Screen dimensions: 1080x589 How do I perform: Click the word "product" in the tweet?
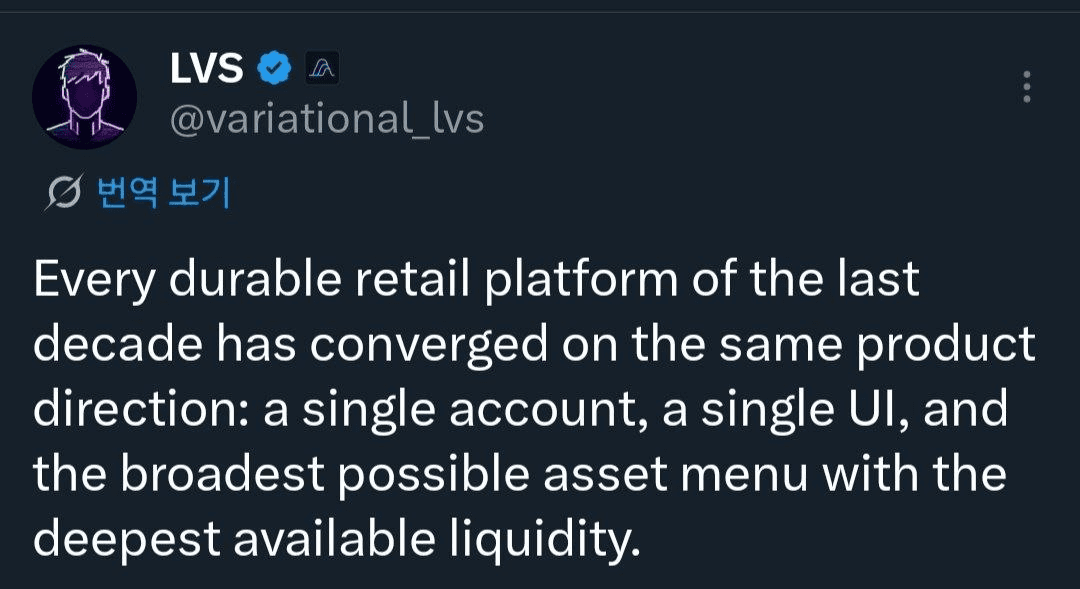coord(946,345)
